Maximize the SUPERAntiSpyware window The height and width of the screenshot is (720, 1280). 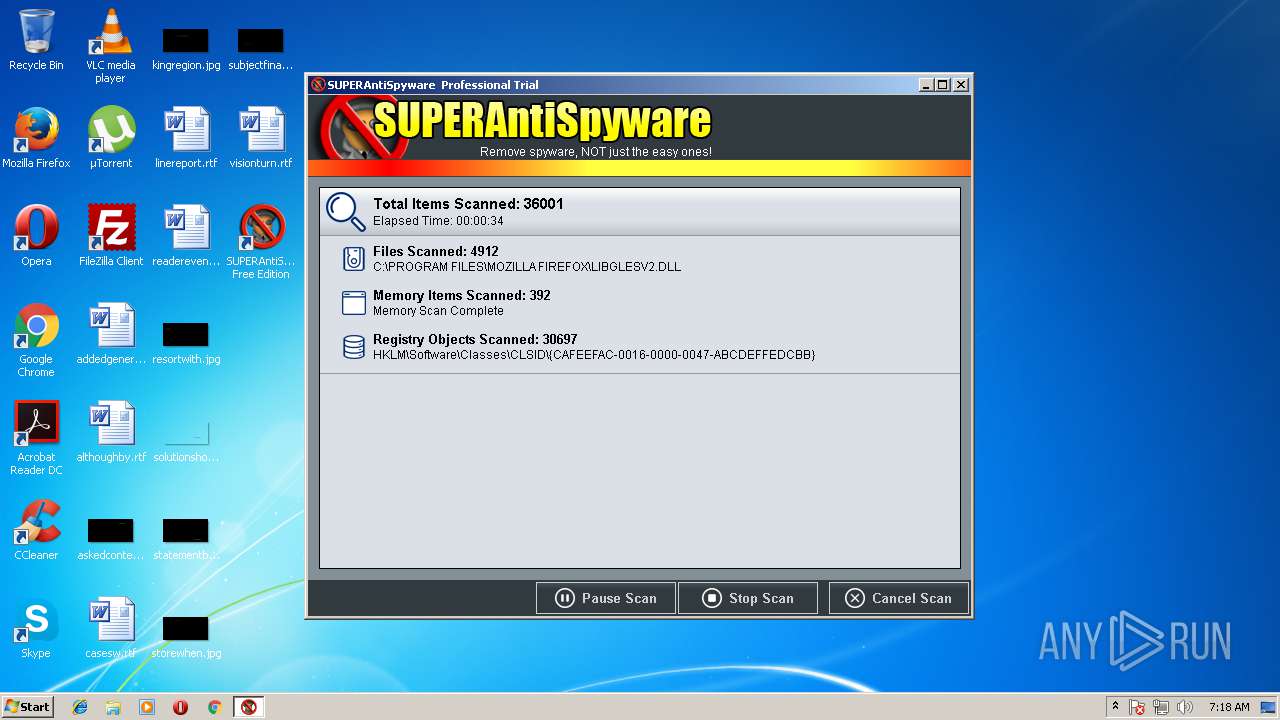coord(943,85)
